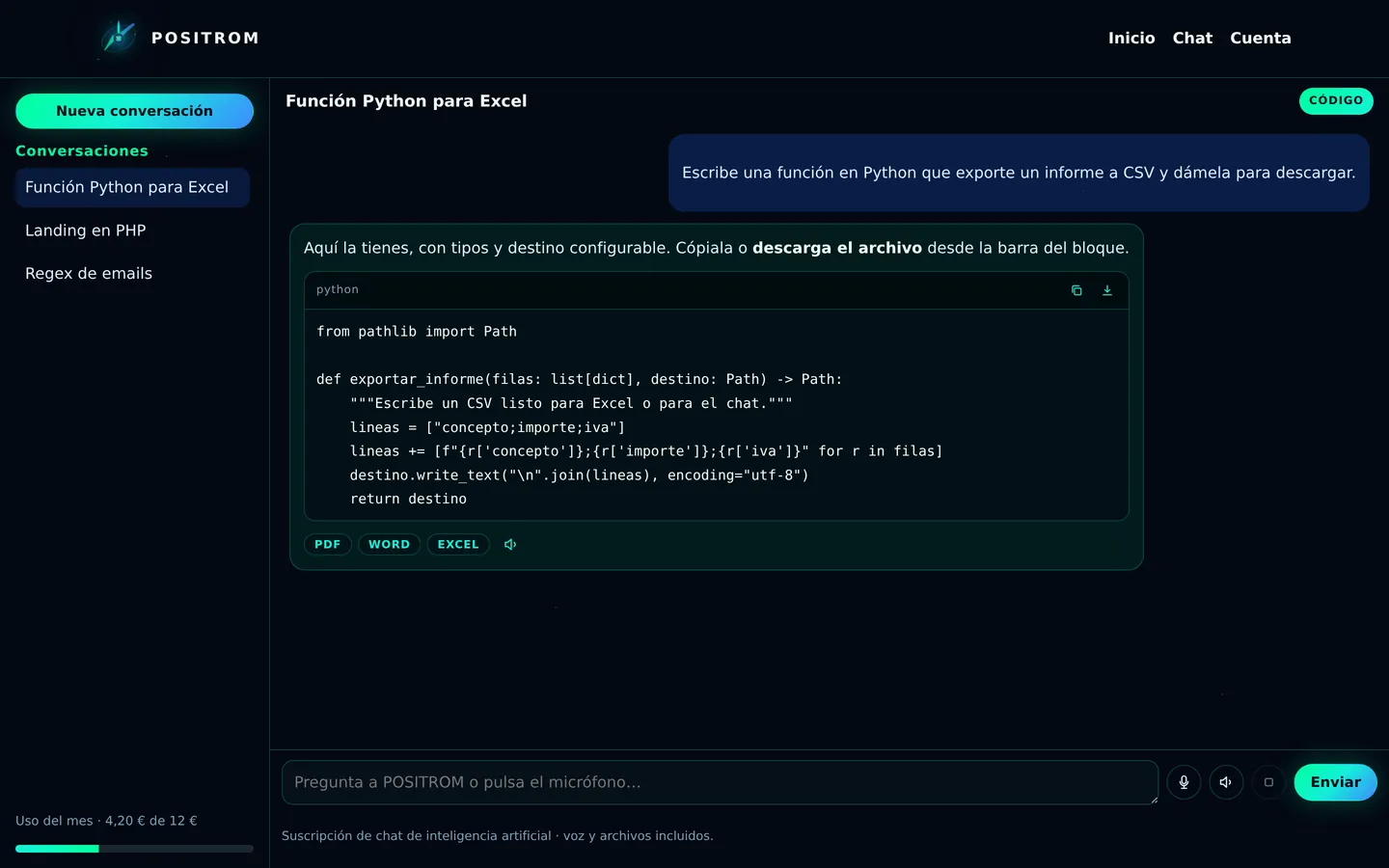Start a new chat with Nueva conversación
Screen dimensions: 1389x868
pos(134,111)
